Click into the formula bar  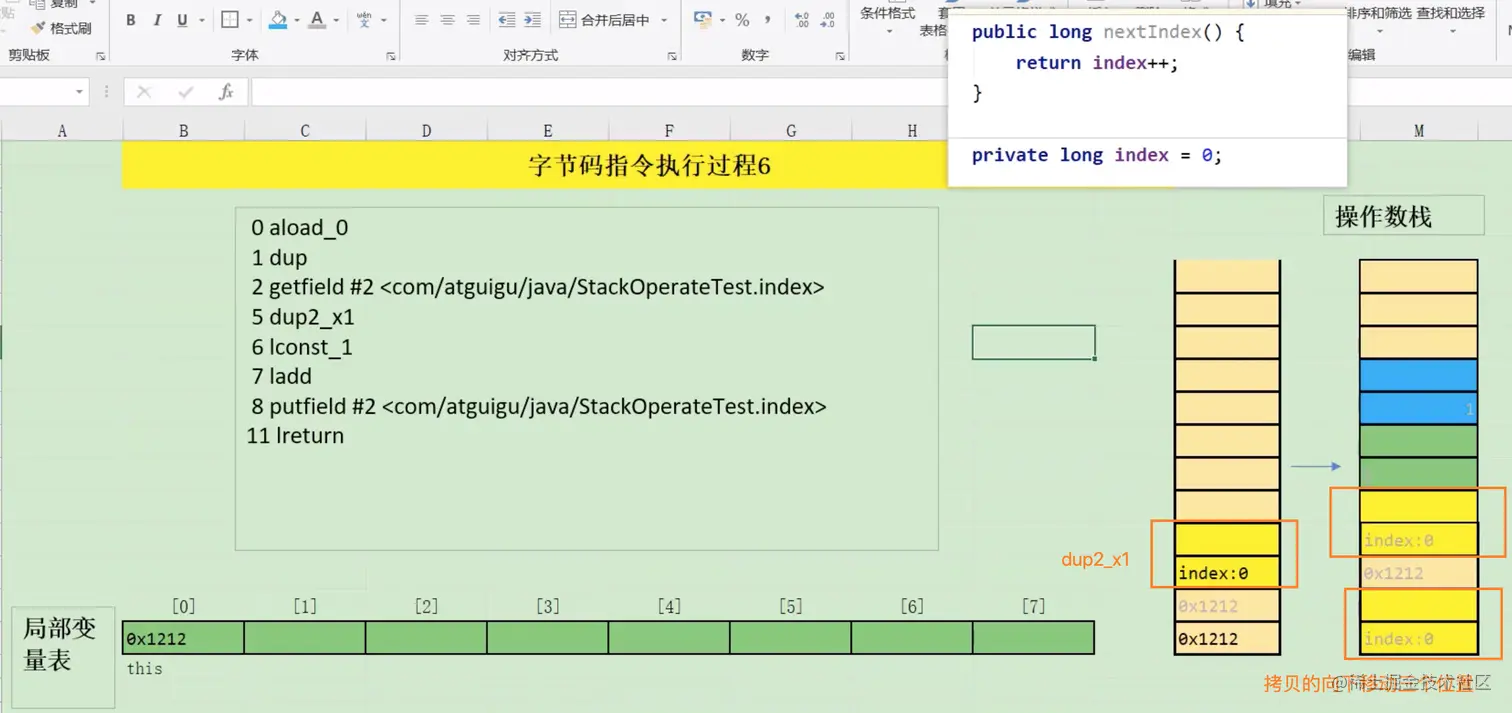[x=598, y=92]
